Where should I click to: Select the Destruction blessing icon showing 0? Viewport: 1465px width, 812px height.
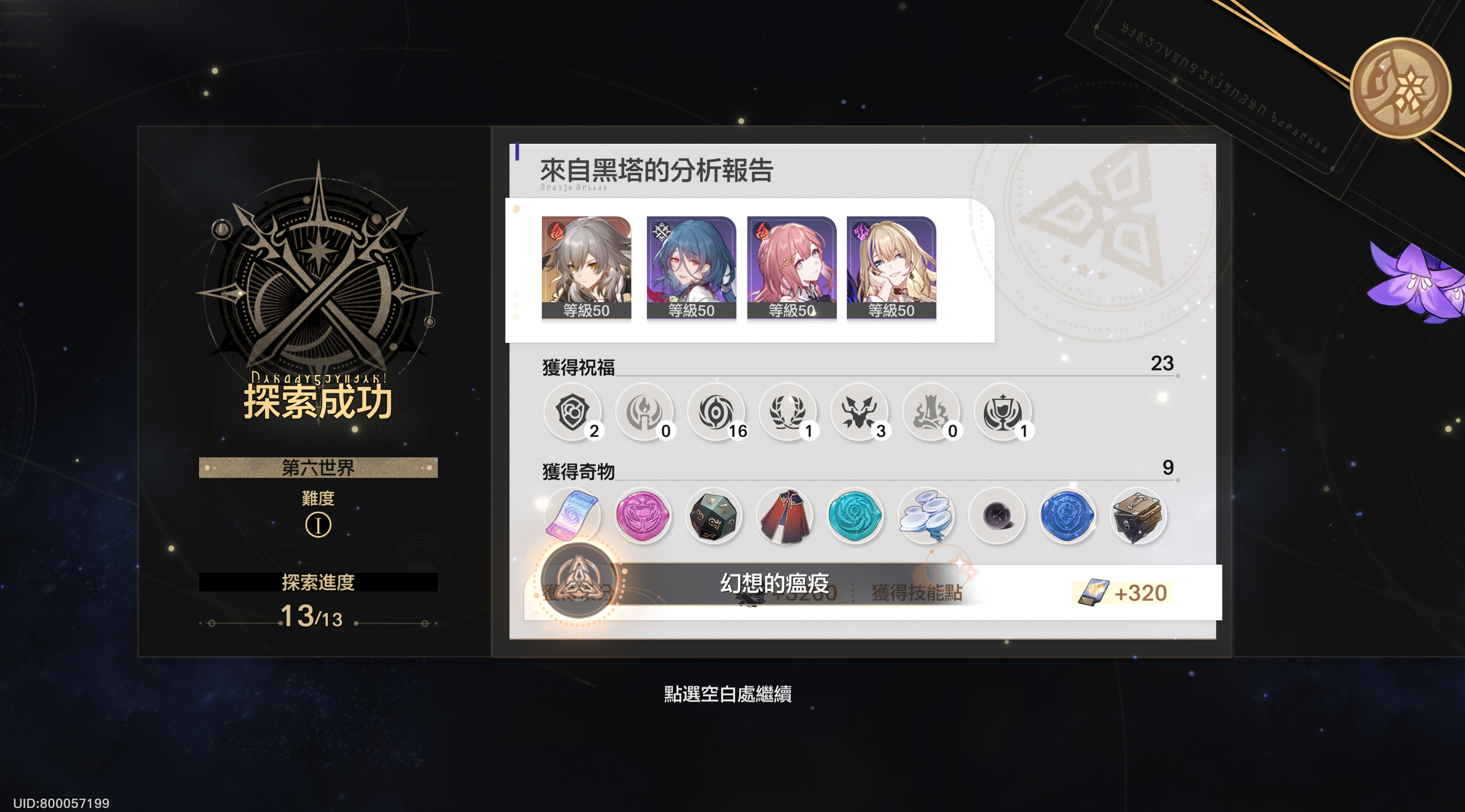click(x=930, y=412)
